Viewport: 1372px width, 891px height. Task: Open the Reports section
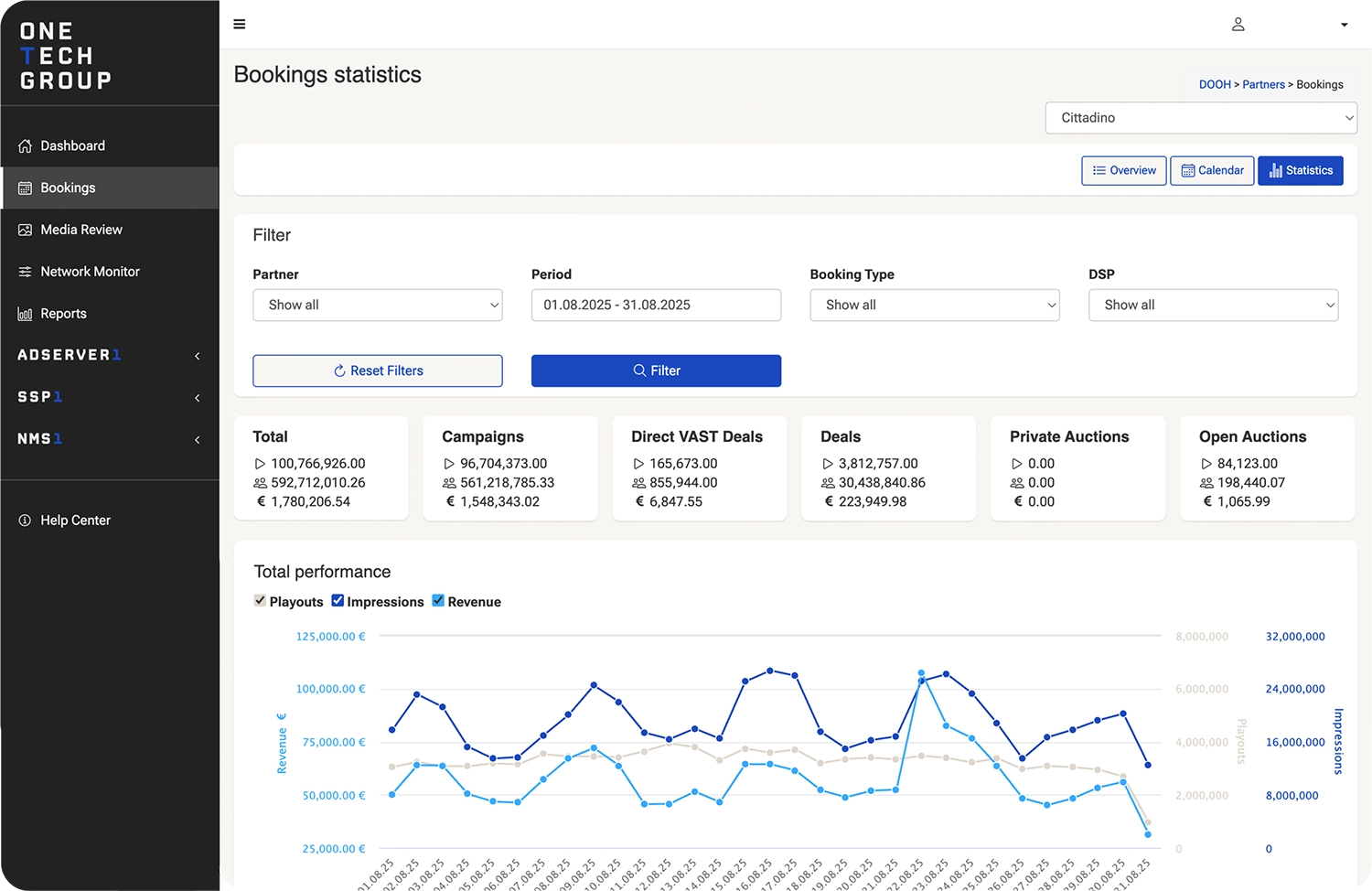(x=110, y=314)
